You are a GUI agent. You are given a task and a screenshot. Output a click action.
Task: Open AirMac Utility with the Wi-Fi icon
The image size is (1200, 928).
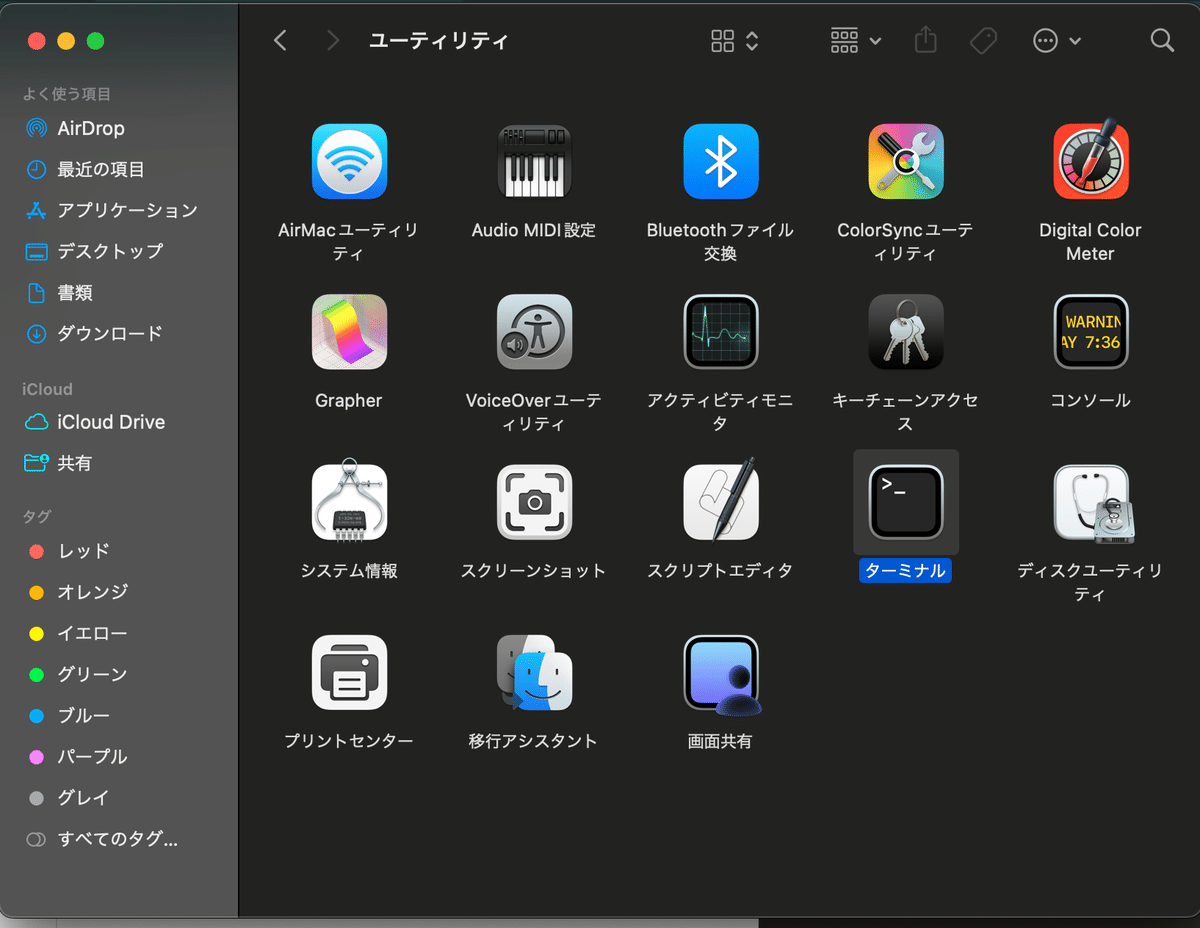349,162
